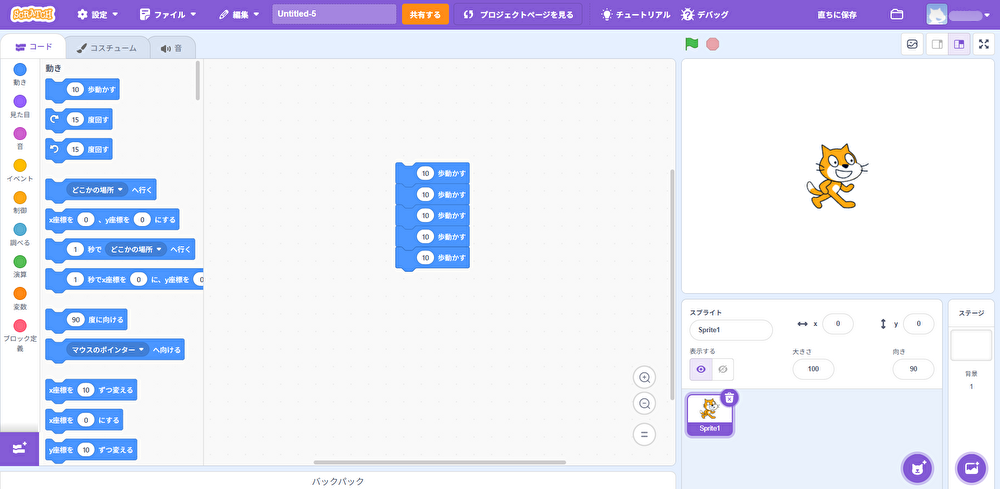Click the add extension button
Viewport: 1000px width, 489px height.
coord(19,448)
